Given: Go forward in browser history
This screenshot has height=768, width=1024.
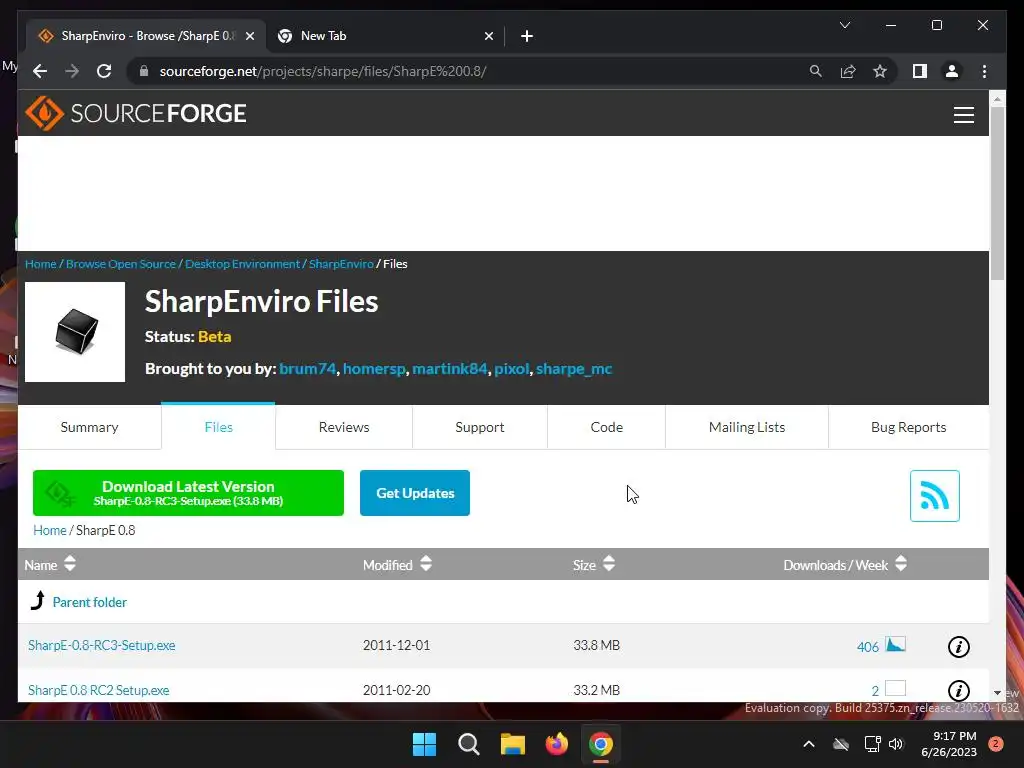Looking at the screenshot, I should 72,71.
